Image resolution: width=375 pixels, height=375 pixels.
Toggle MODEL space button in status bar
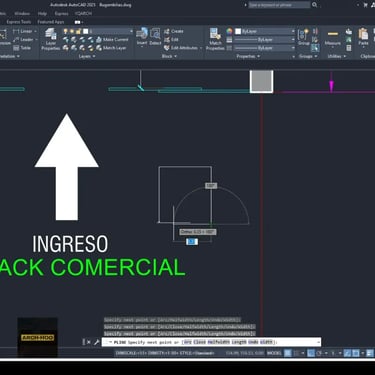point(274,353)
